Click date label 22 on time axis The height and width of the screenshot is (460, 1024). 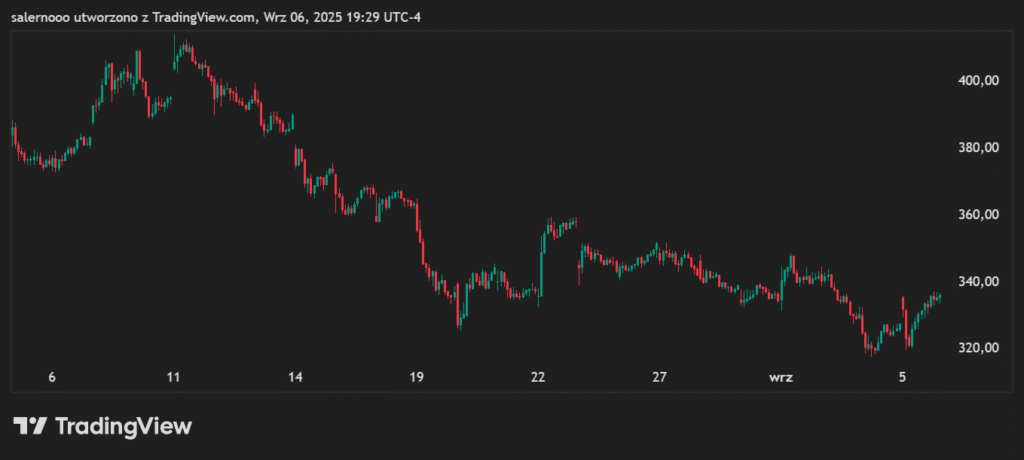[x=538, y=377]
